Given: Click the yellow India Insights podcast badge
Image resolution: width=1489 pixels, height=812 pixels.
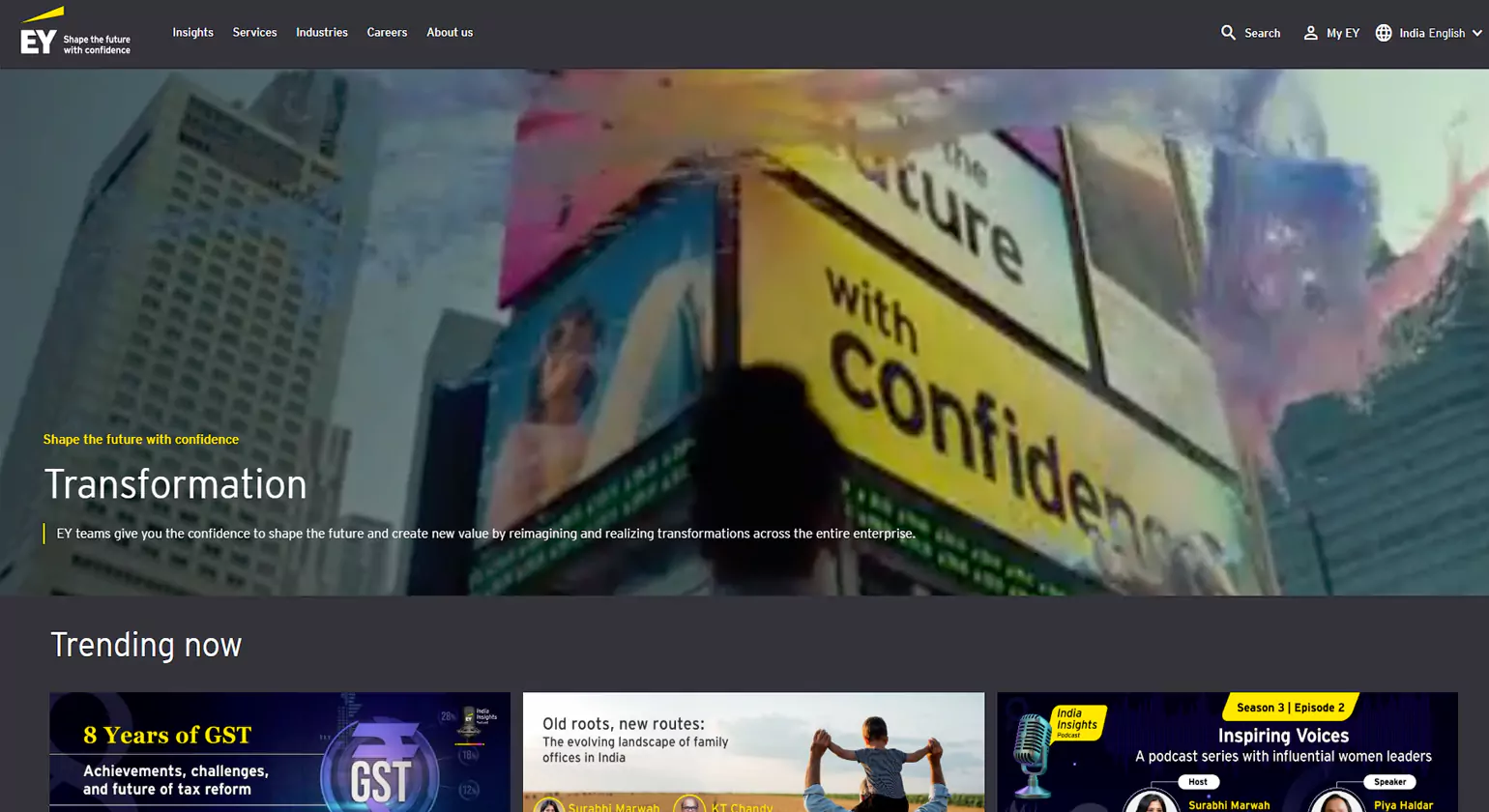Looking at the screenshot, I should (1077, 723).
